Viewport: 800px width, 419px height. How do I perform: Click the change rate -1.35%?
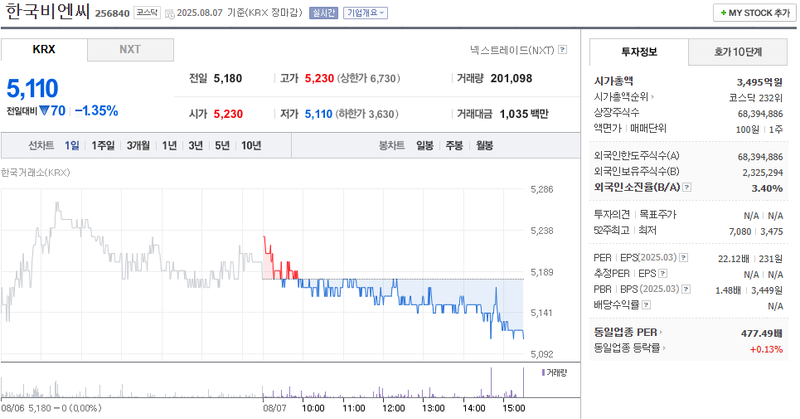[96, 111]
